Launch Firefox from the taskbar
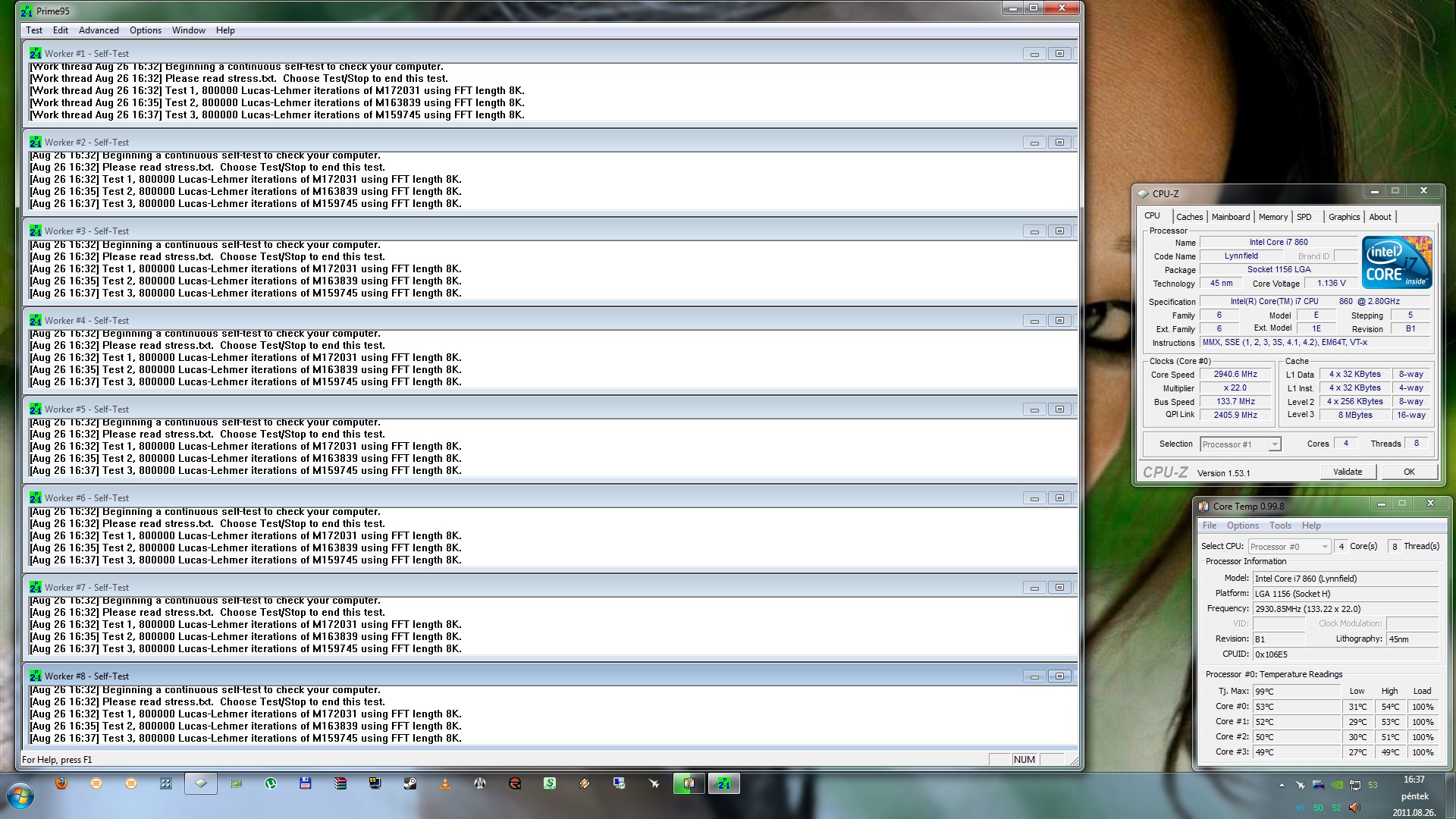 click(x=61, y=783)
